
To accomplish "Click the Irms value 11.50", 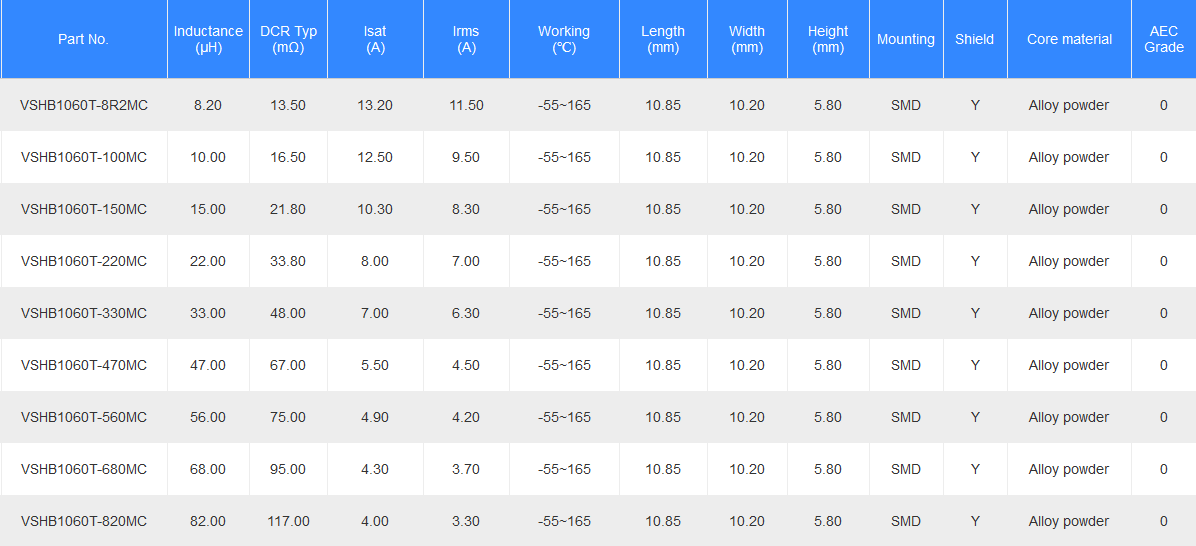I will 466,105.
